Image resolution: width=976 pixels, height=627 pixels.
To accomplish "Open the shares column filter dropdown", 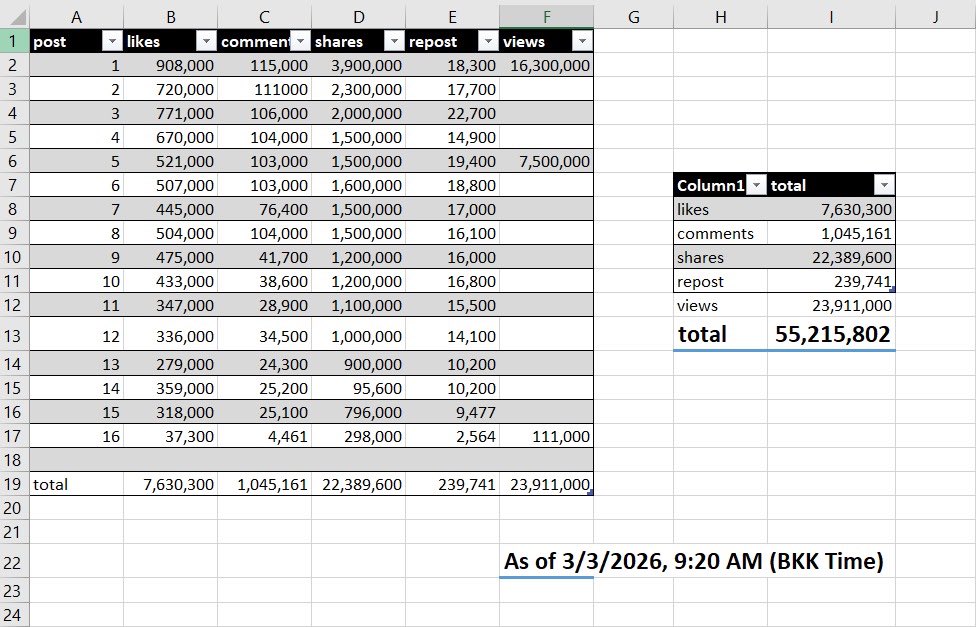I will [394, 42].
